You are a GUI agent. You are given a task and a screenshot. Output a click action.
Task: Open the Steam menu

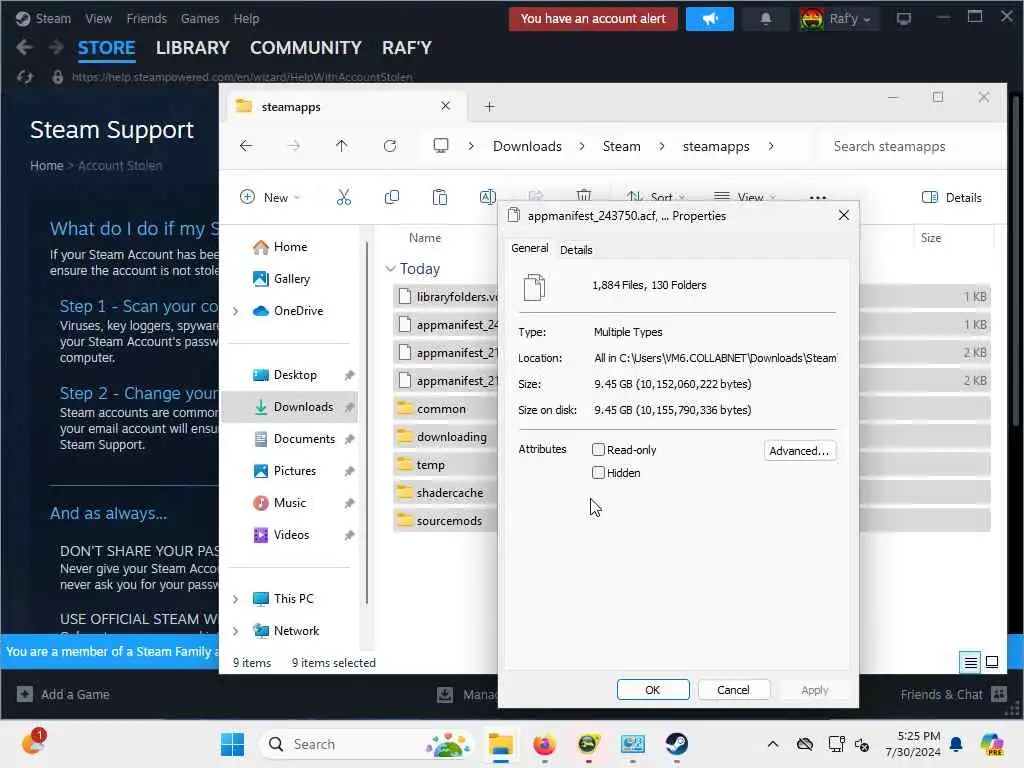pyautogui.click(x=53, y=19)
